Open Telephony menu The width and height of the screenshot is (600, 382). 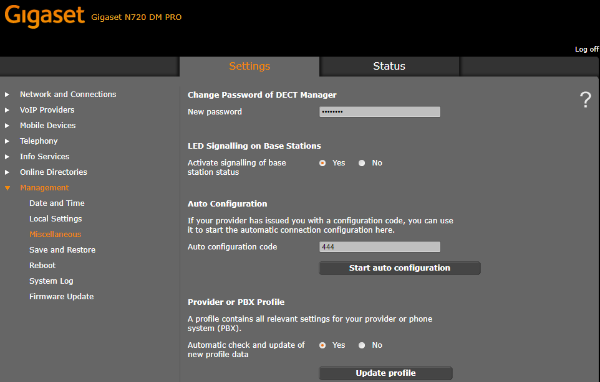(39, 141)
